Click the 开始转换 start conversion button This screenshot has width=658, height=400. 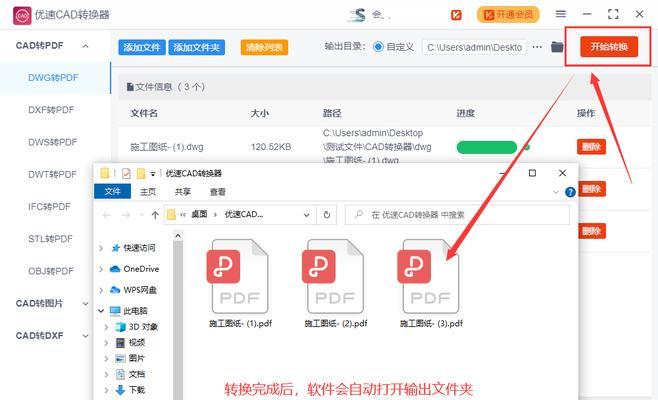click(609, 47)
